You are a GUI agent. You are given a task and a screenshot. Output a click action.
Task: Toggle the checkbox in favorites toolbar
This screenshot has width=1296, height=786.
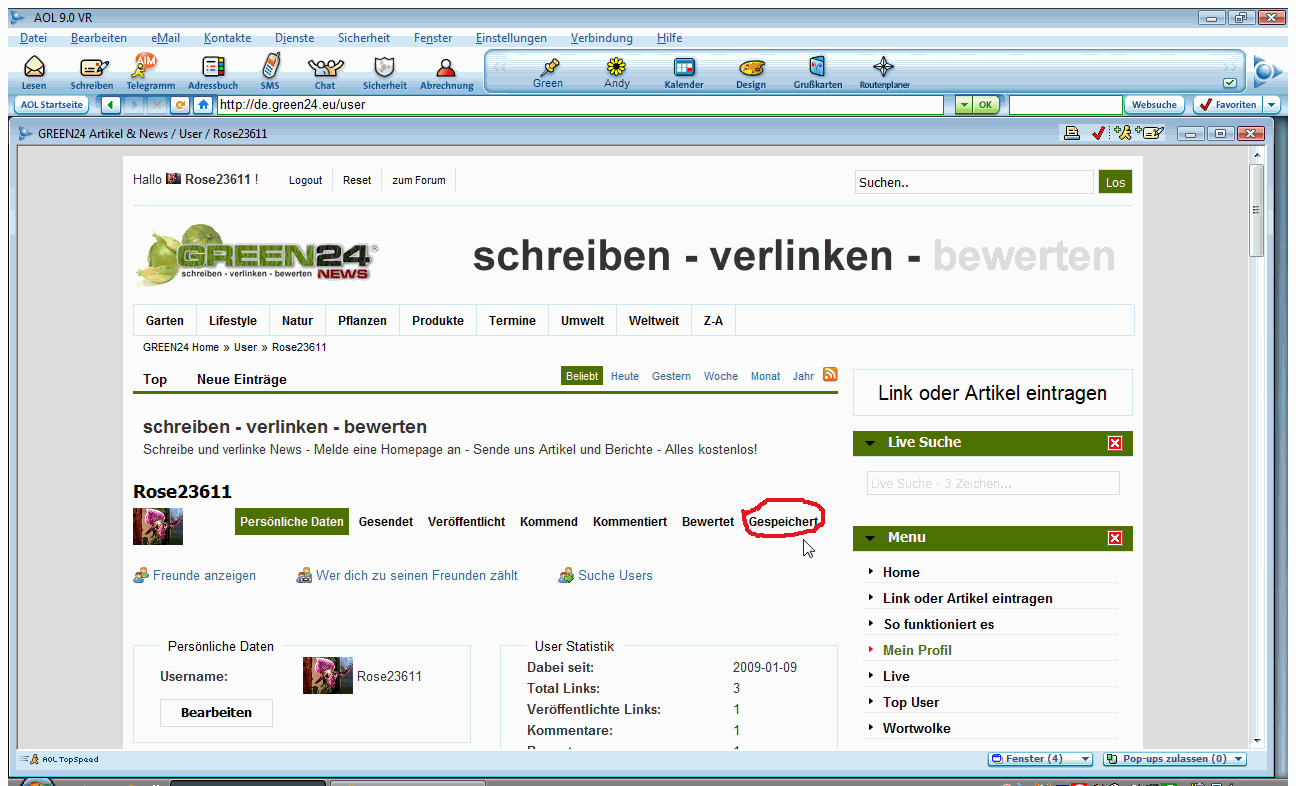[1230, 83]
